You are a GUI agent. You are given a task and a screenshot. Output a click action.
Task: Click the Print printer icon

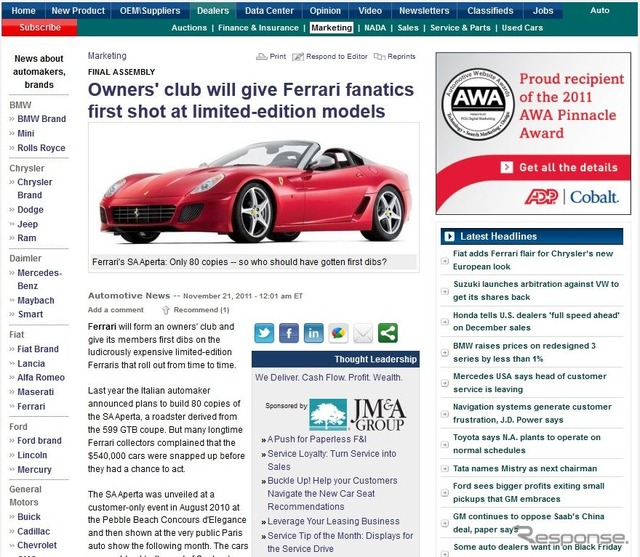tap(261, 56)
